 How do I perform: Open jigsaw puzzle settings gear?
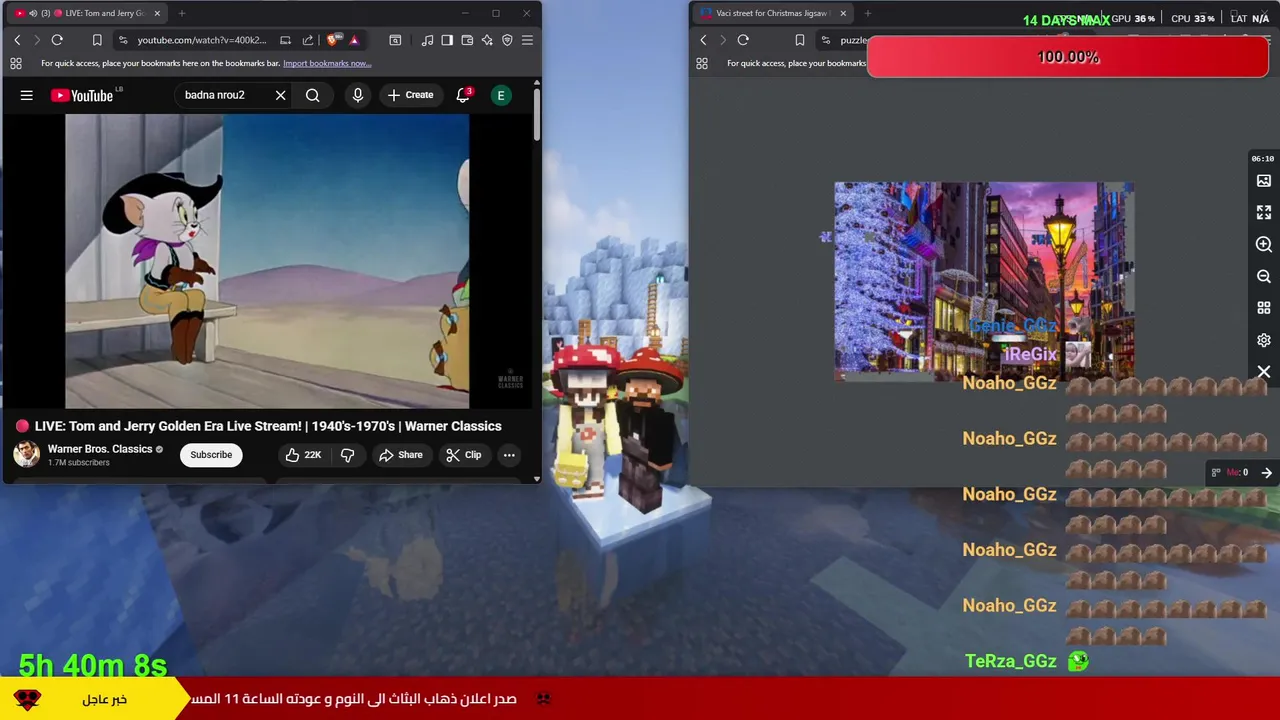click(x=1264, y=340)
